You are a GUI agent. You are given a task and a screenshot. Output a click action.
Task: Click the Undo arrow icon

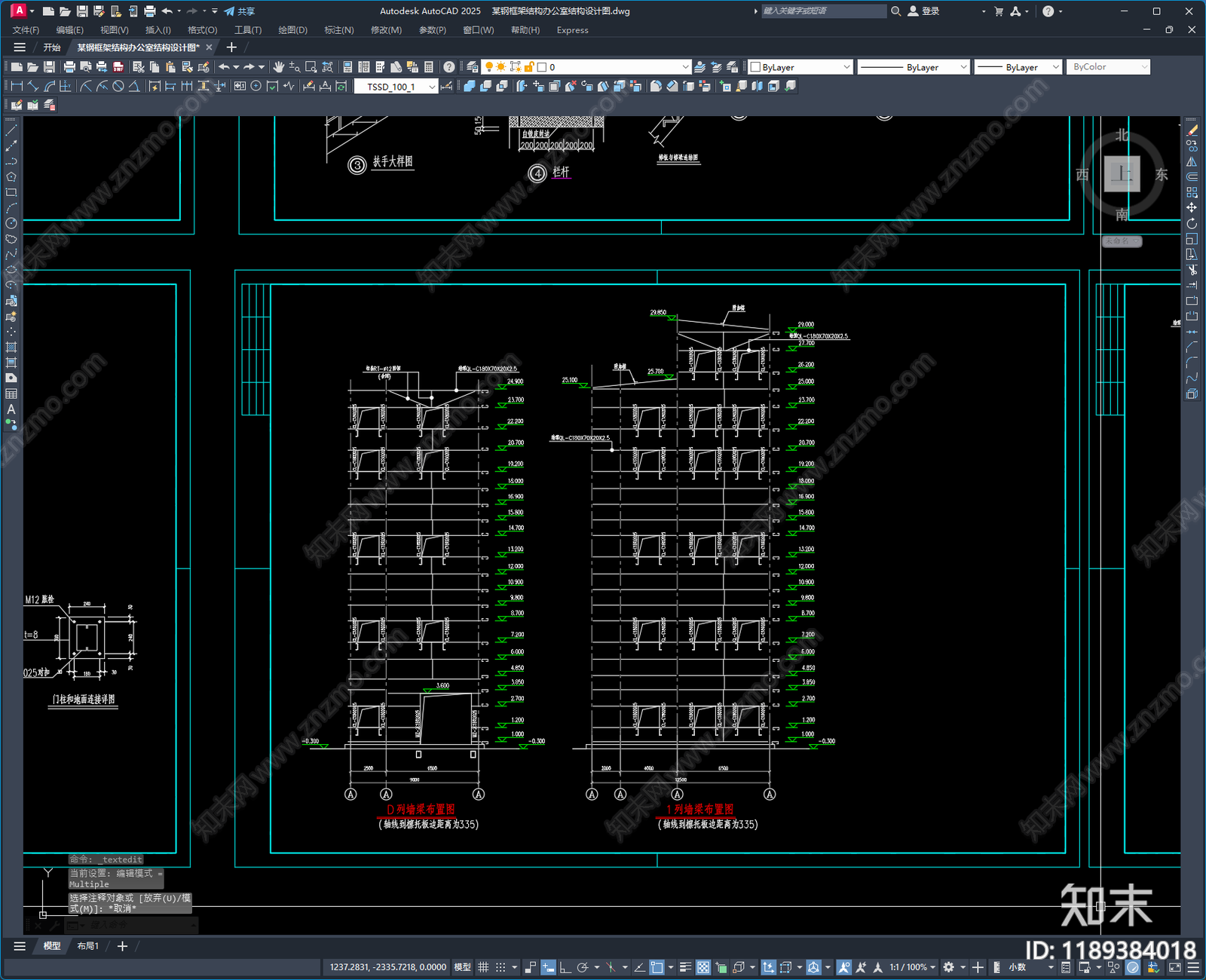point(224,67)
